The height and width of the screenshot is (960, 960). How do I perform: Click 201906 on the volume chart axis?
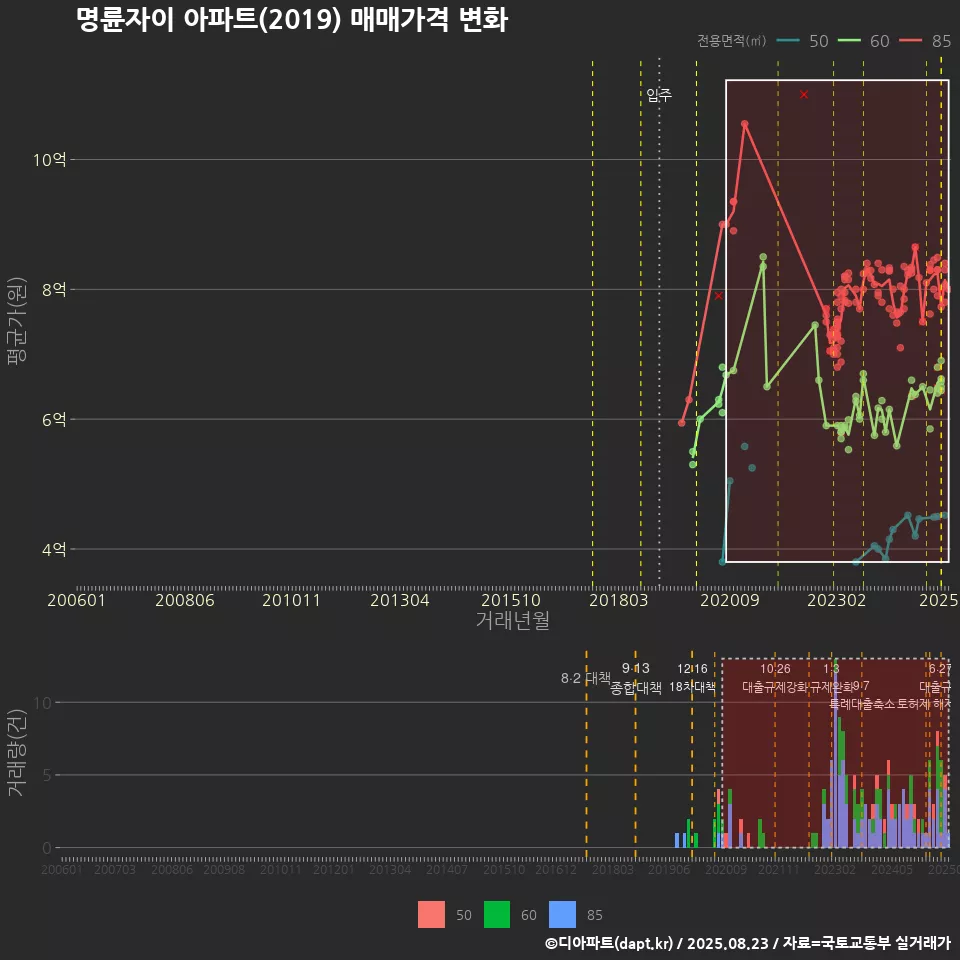coord(669,869)
